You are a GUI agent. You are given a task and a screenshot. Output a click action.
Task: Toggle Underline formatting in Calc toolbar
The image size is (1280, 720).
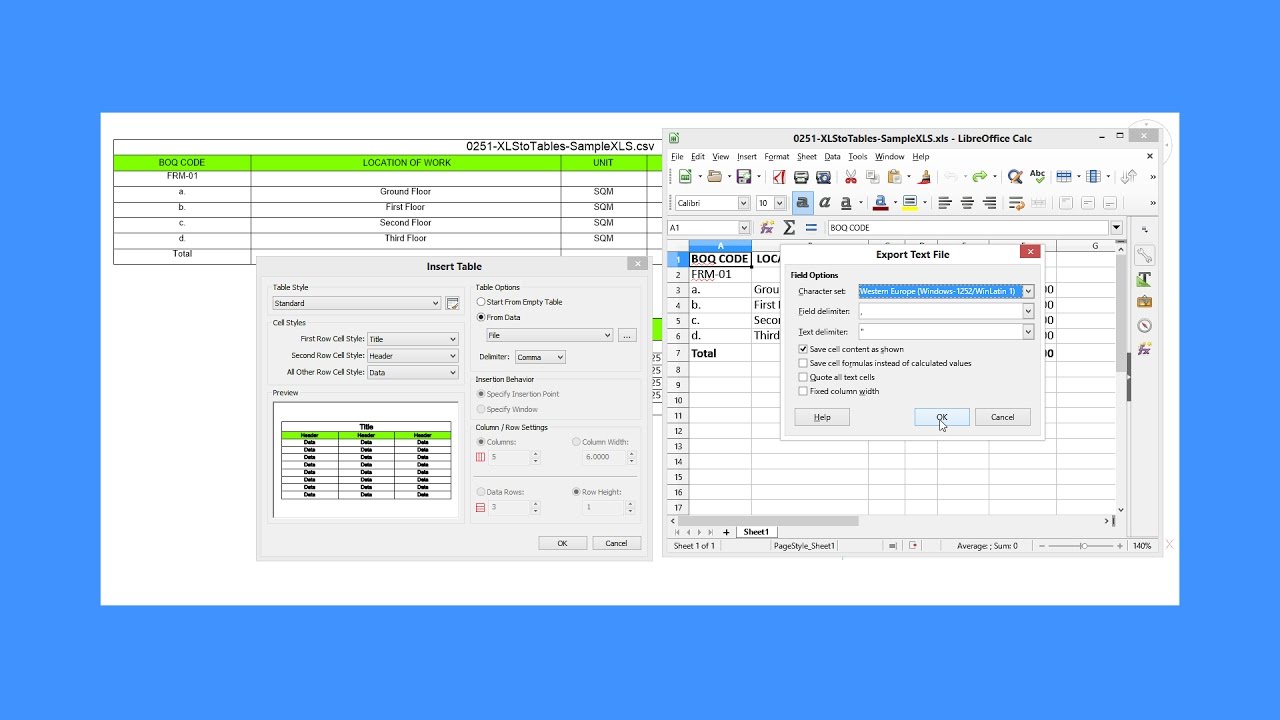click(847, 203)
